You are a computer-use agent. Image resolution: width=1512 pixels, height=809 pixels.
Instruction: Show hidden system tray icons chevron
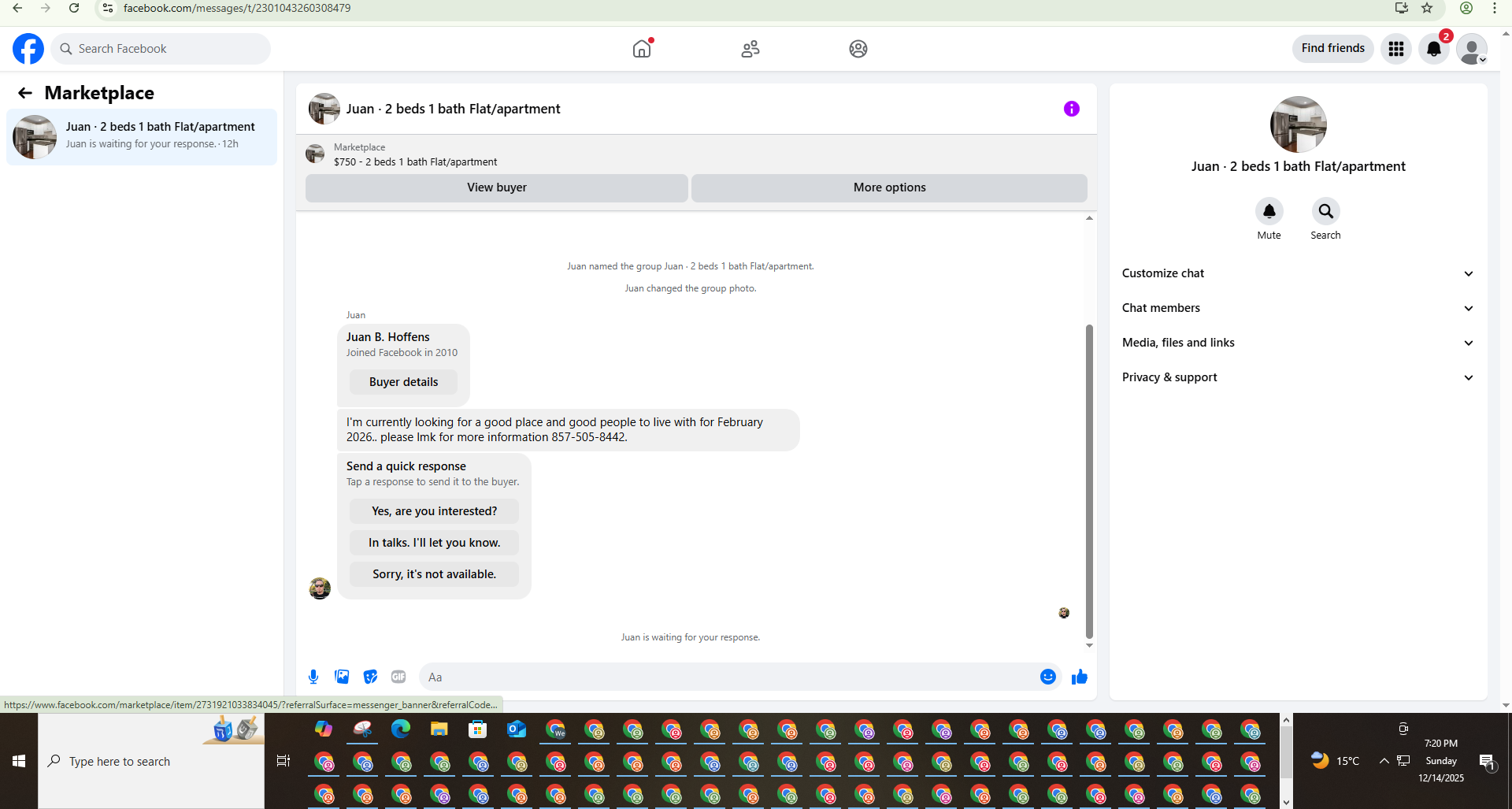click(1384, 761)
